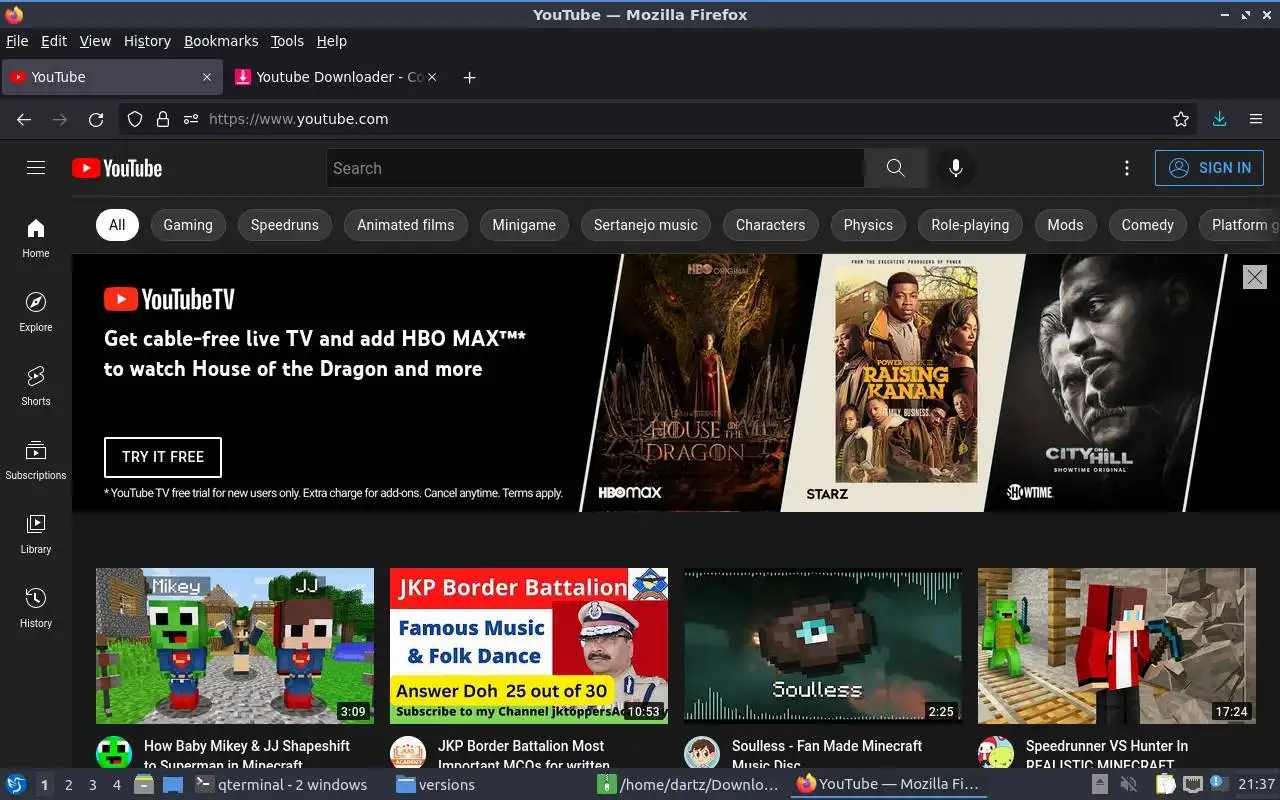
Task: Select the Characters filter chip
Action: [770, 225]
